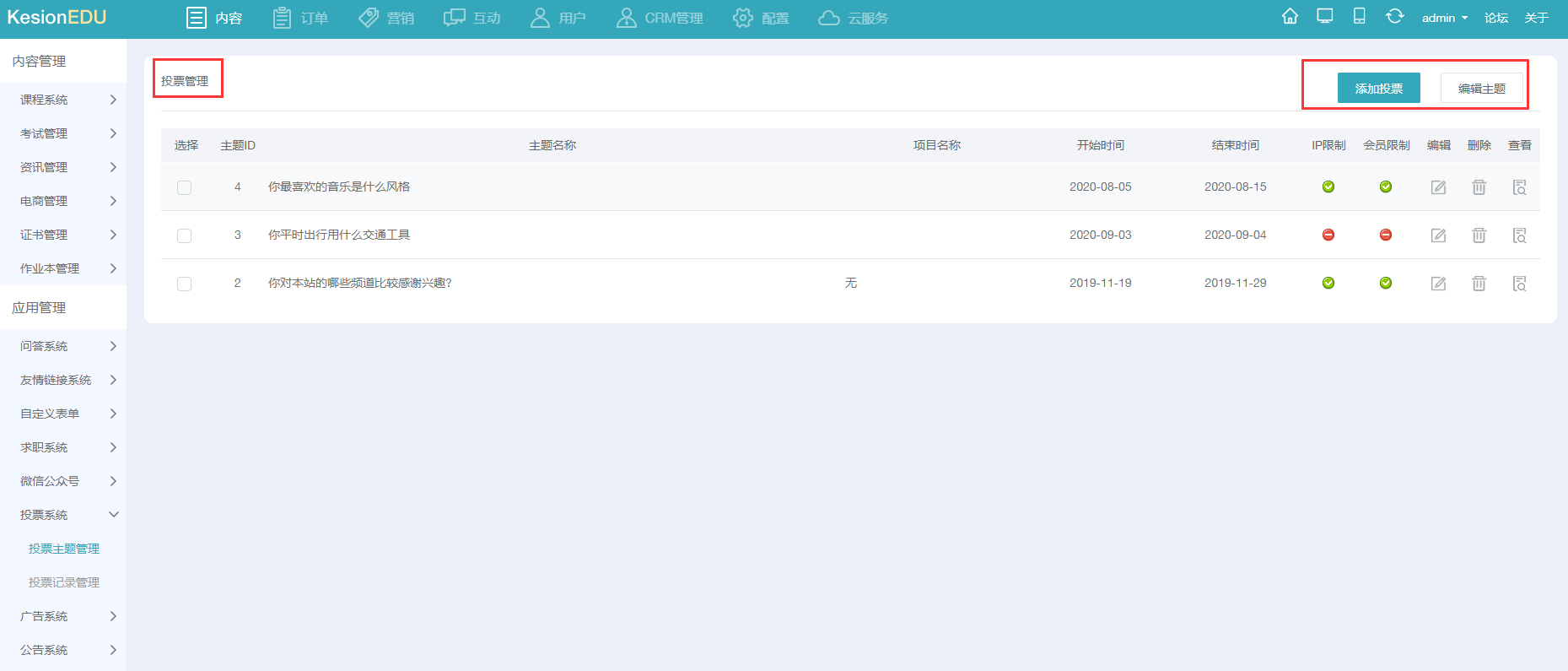Image resolution: width=1568 pixels, height=671 pixels.
Task: Open the 内容 top menu
Action: click(x=214, y=18)
